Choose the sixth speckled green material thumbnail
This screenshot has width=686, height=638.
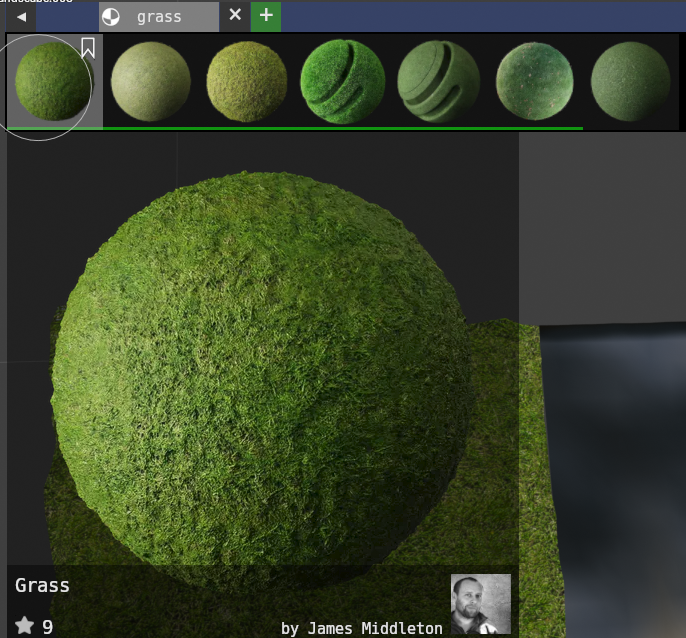pyautogui.click(x=534, y=82)
